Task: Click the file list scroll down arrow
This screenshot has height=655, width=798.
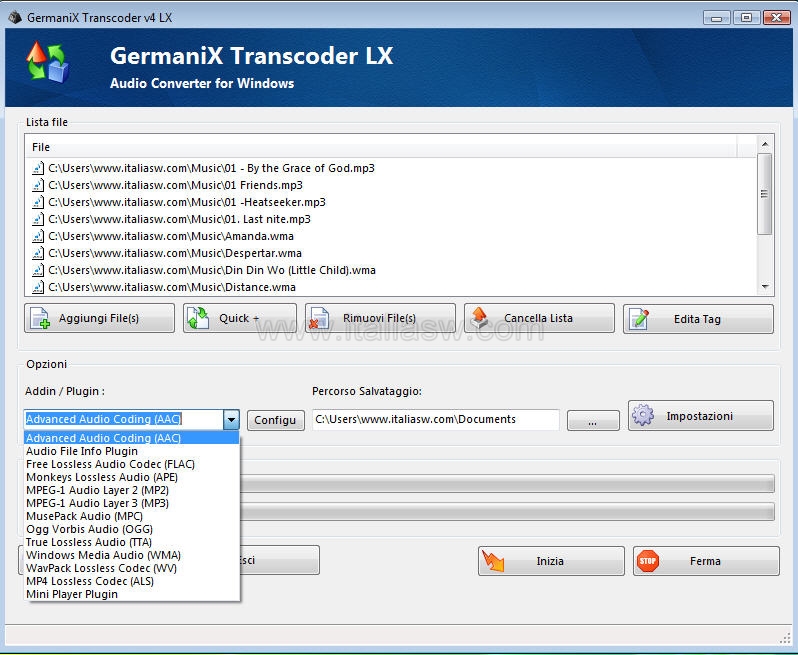Action: click(x=765, y=287)
